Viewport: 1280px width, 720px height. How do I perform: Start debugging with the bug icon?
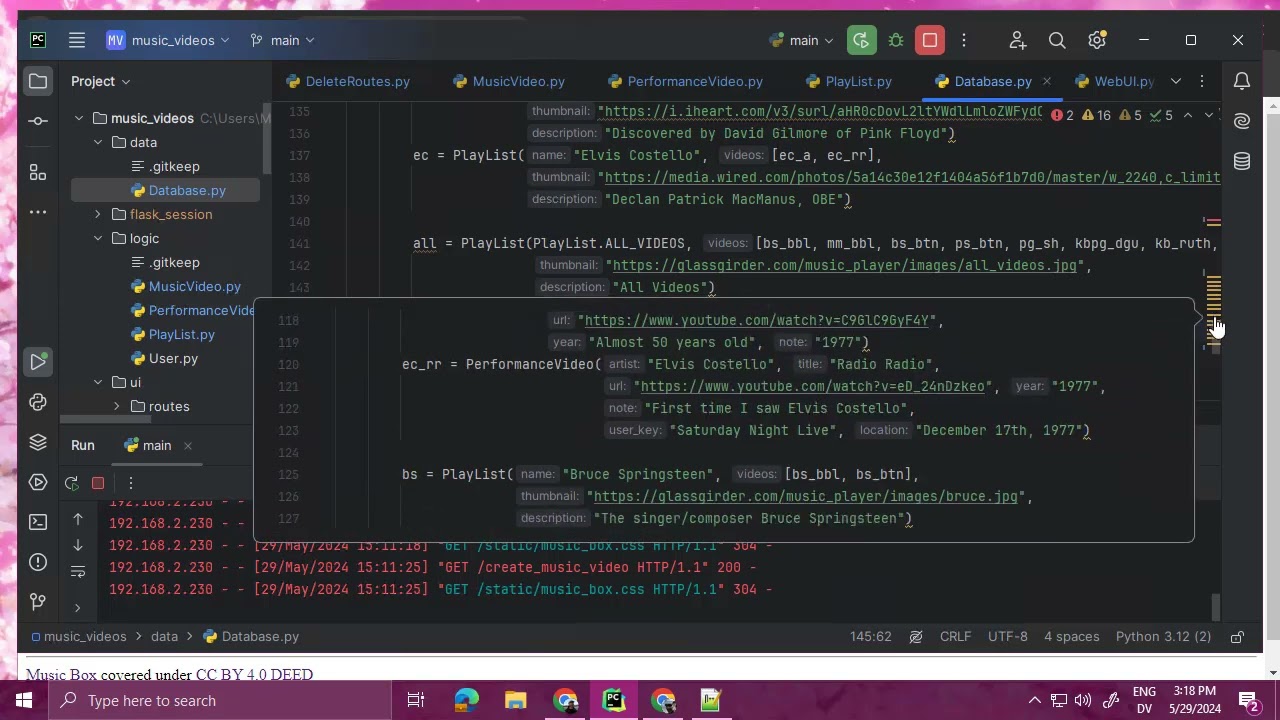[x=896, y=40]
